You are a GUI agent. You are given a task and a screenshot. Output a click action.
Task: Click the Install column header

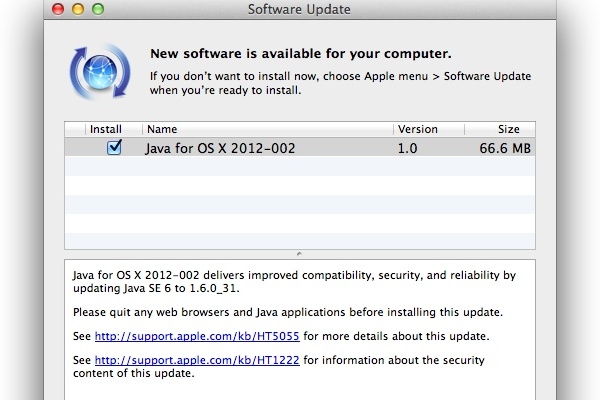point(114,129)
